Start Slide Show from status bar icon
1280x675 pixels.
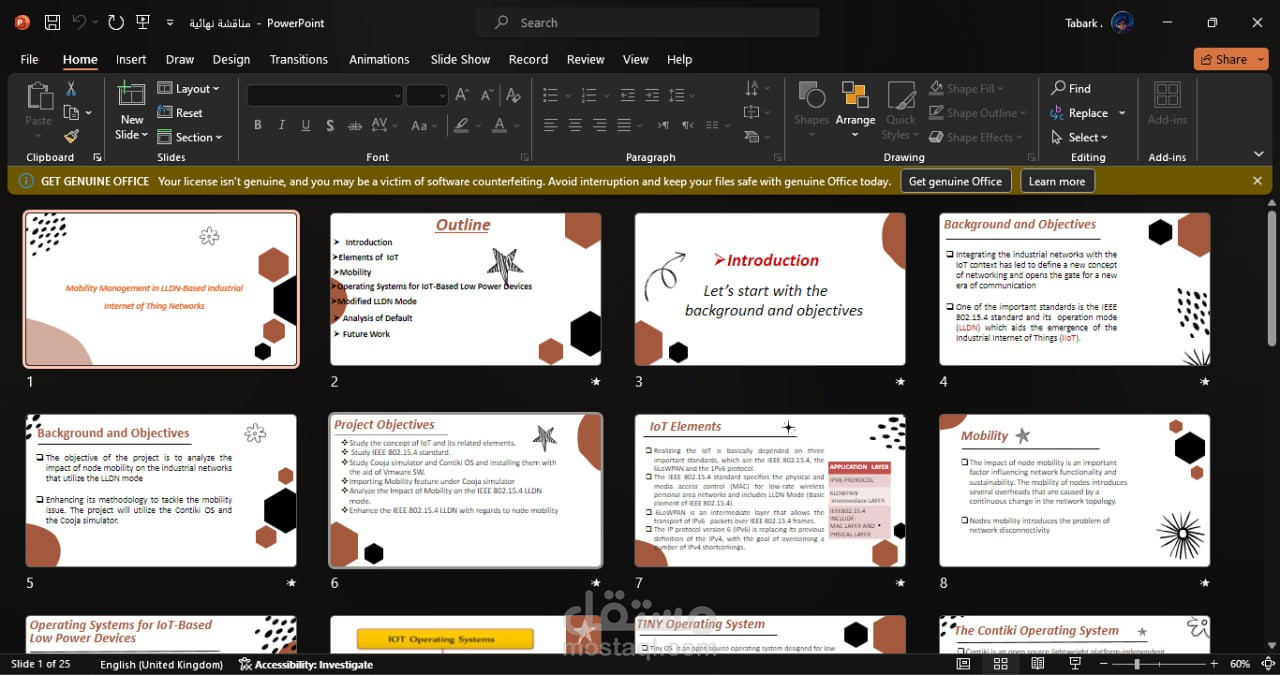pos(1075,664)
